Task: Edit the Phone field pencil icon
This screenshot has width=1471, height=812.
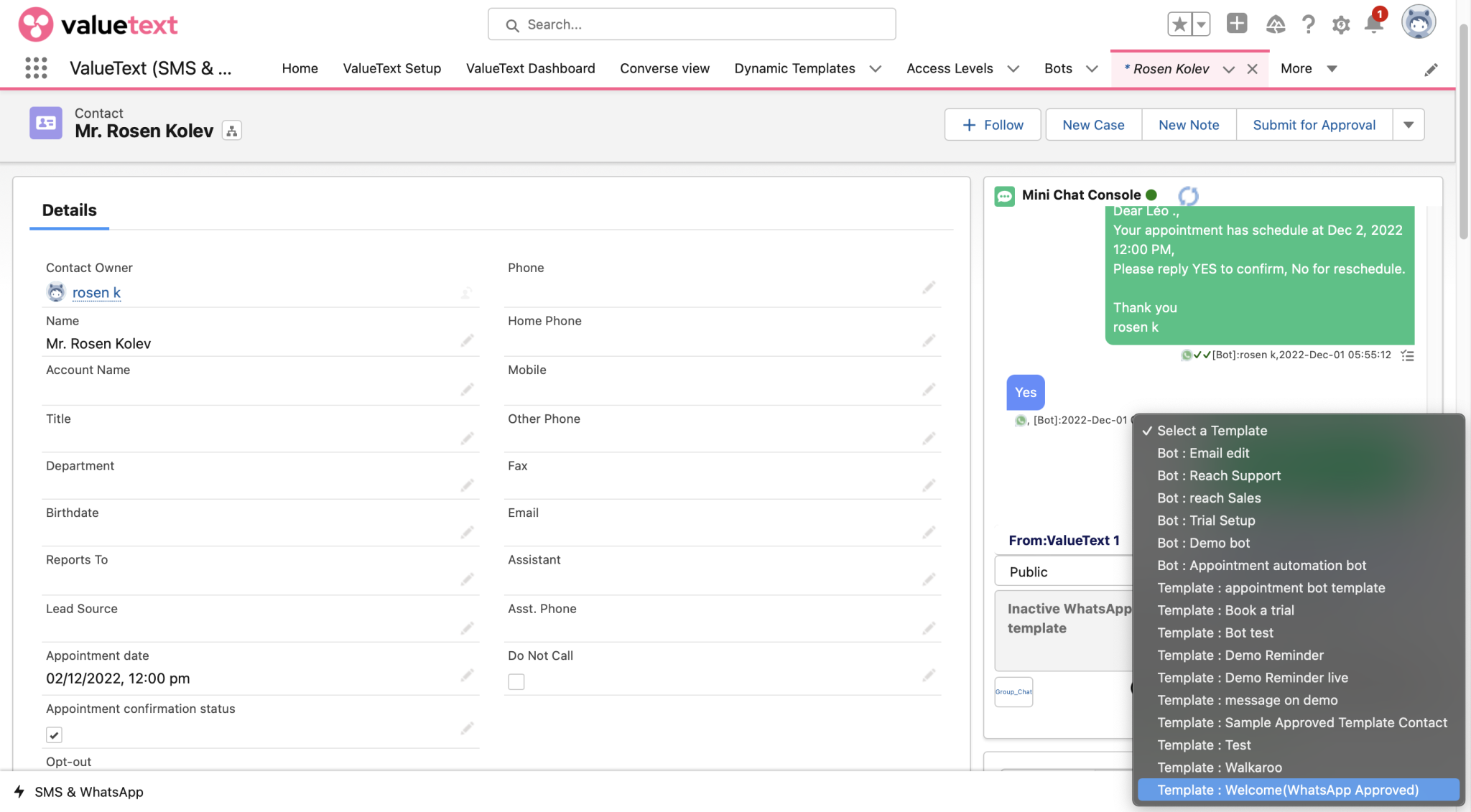Action: [x=929, y=287]
